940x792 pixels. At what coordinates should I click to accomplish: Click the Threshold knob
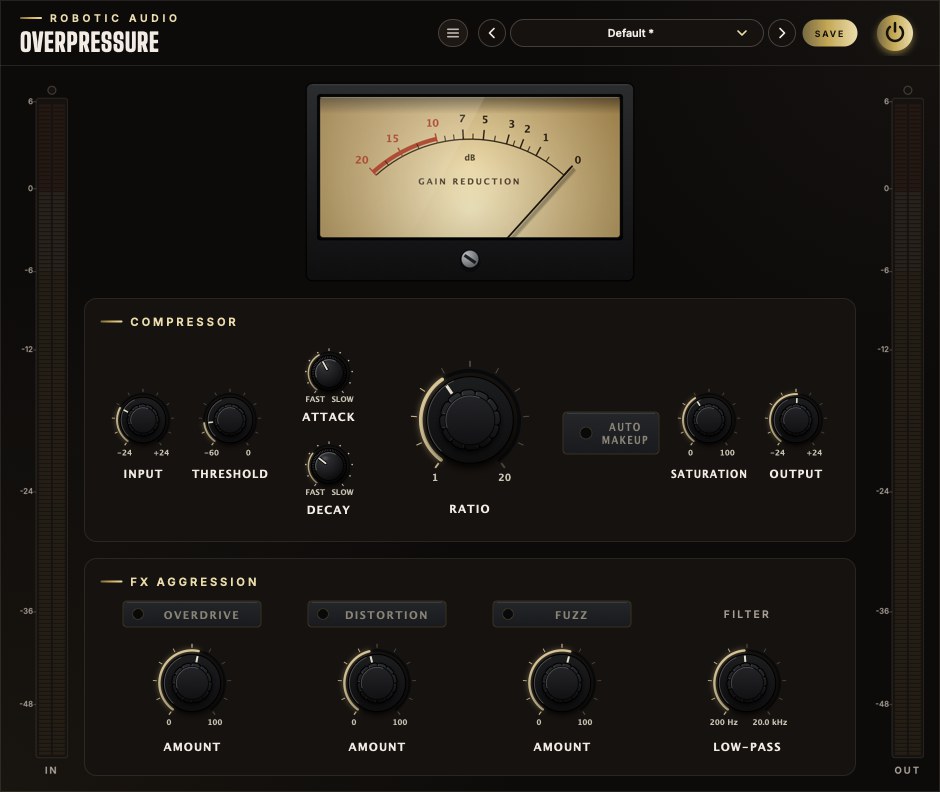(x=230, y=419)
